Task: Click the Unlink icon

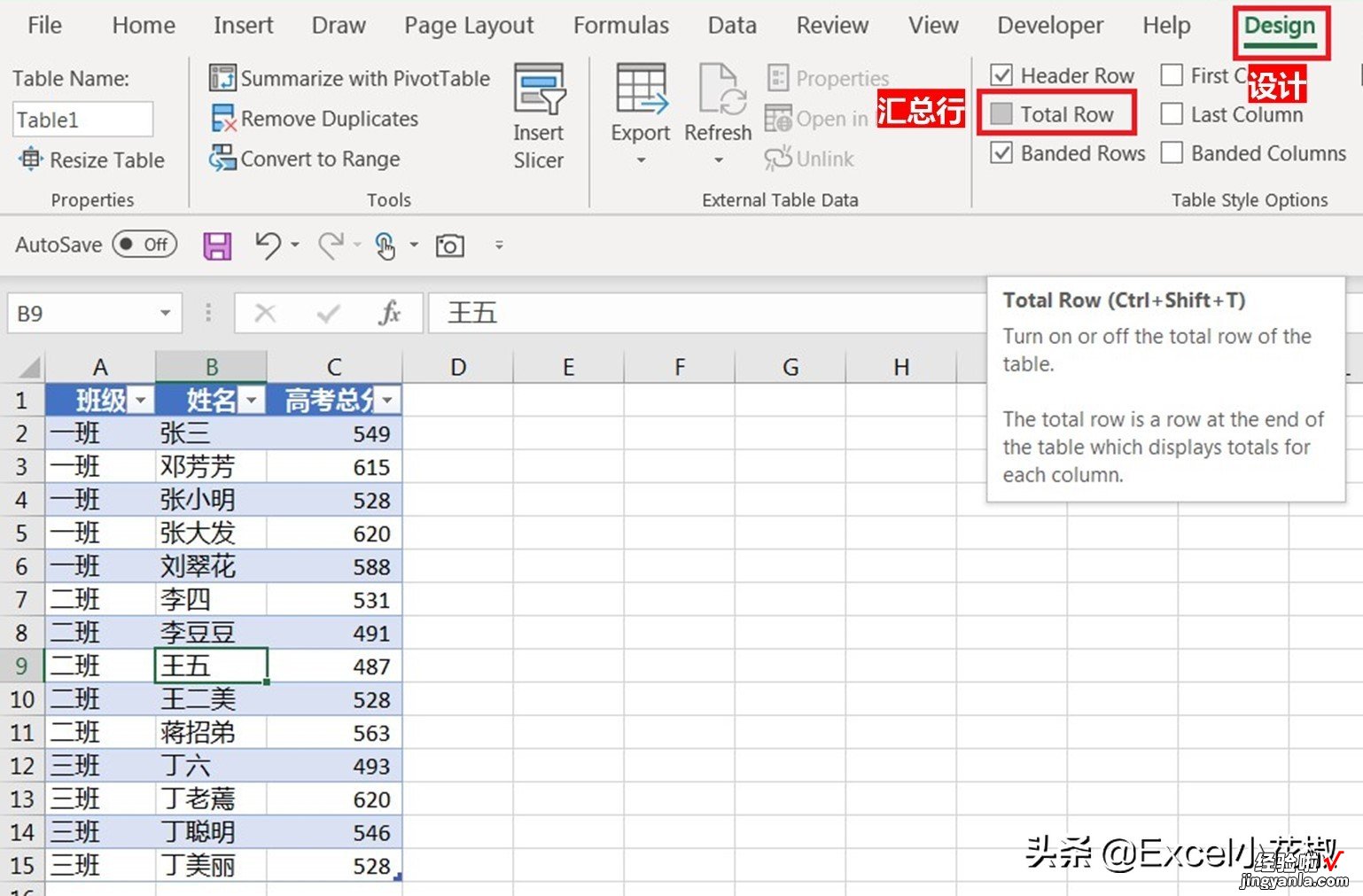Action: (x=777, y=159)
